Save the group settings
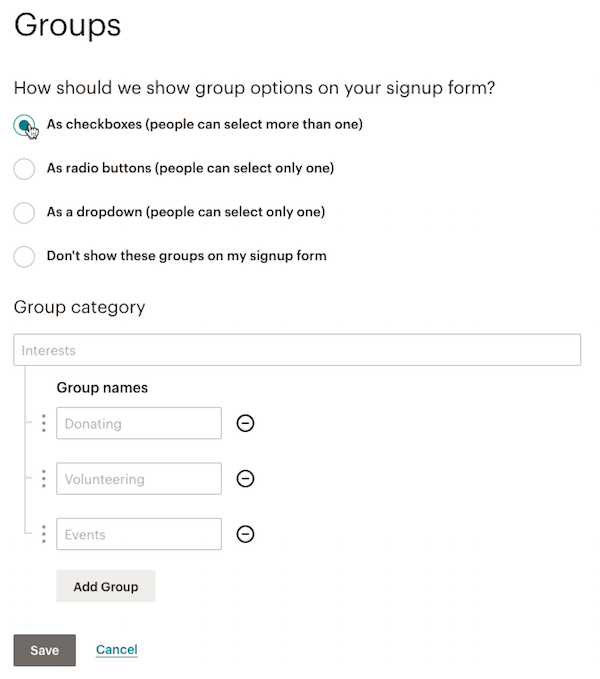The width and height of the screenshot is (600, 679). click(45, 650)
